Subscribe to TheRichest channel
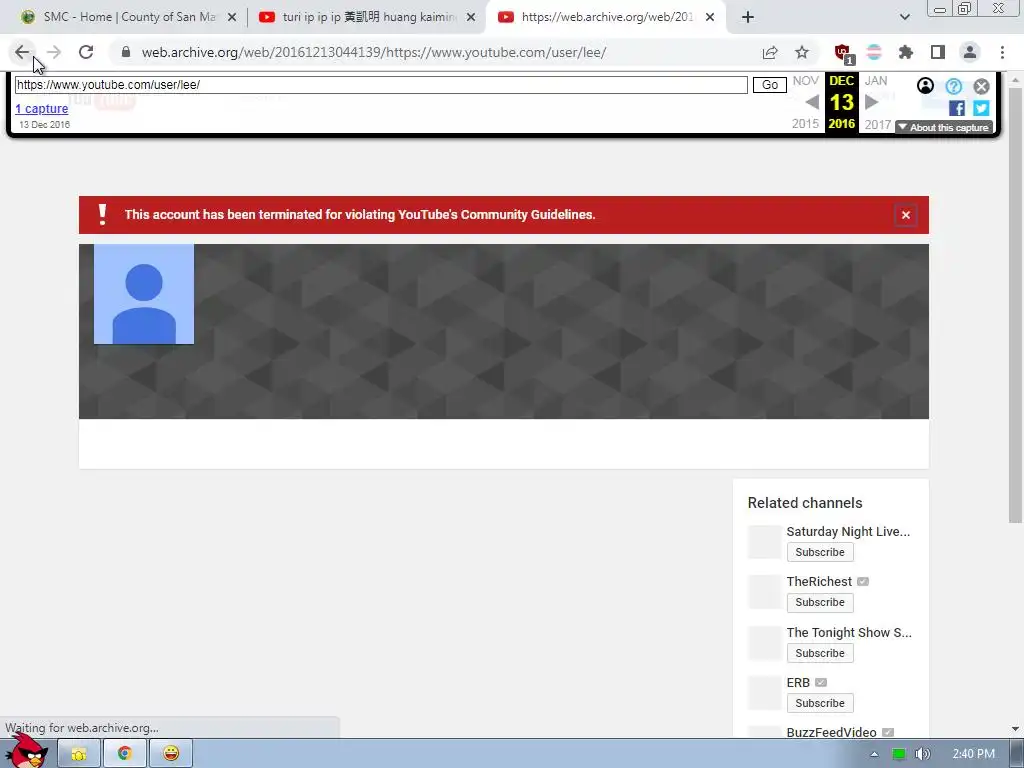 pos(820,602)
